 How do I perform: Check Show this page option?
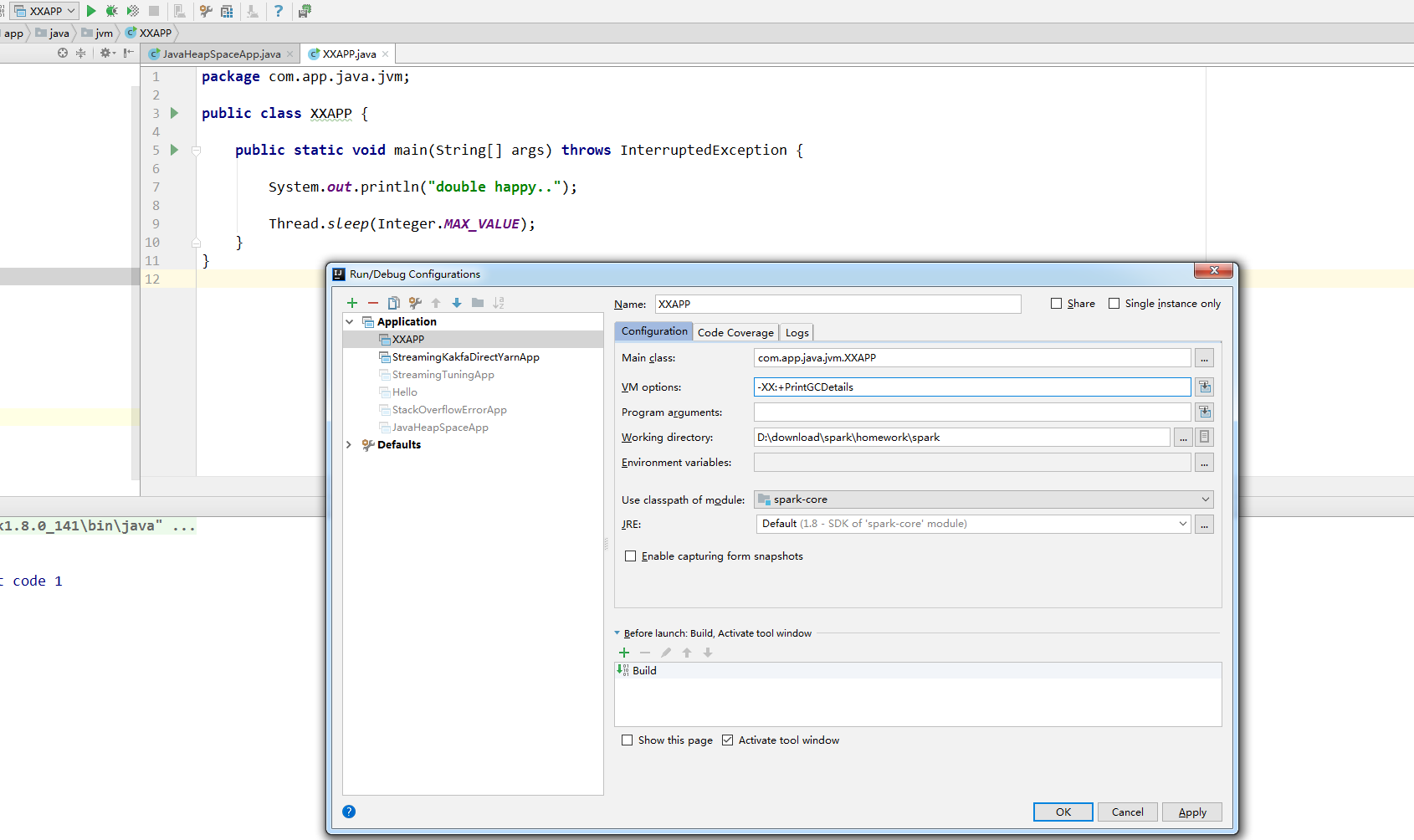point(628,740)
